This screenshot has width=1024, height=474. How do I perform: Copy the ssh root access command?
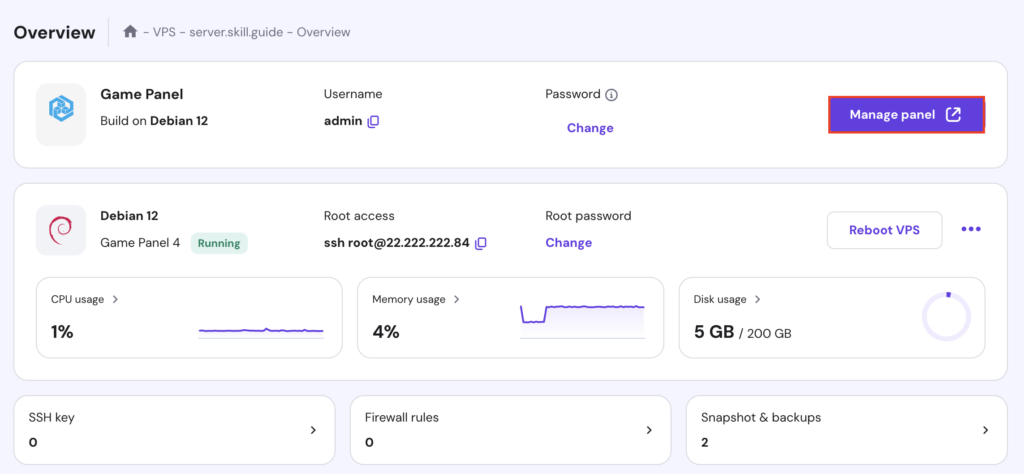click(481, 243)
